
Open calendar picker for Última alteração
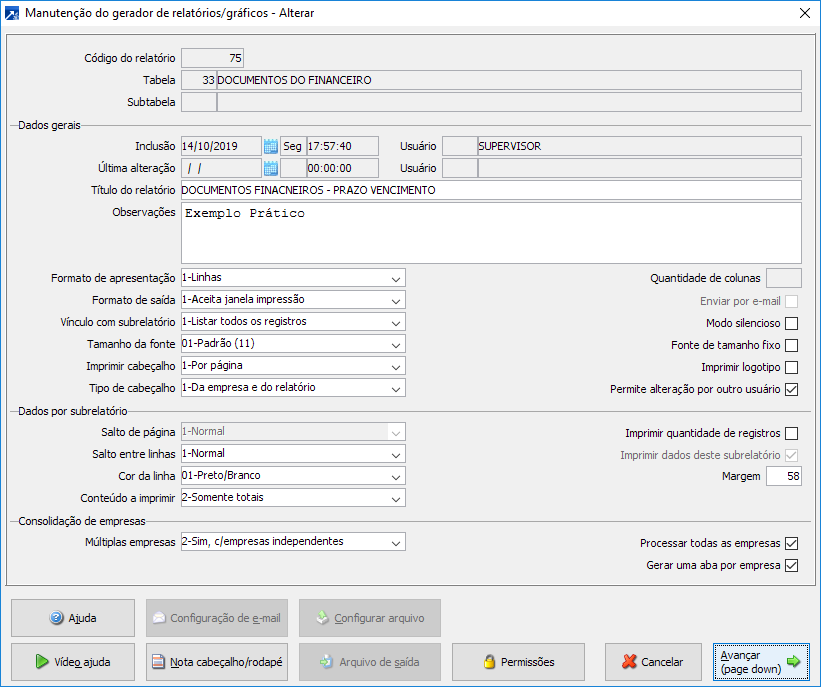tap(270, 168)
